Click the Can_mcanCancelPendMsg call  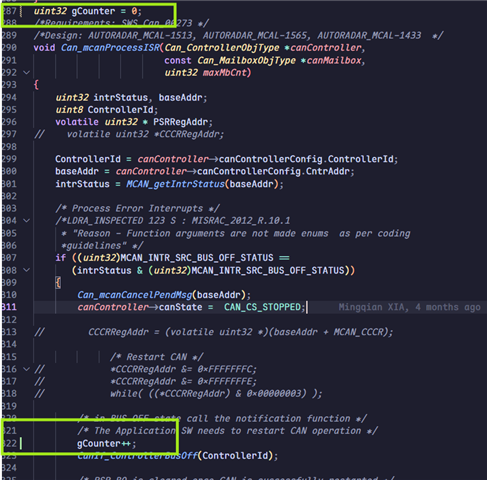[x=135, y=295]
